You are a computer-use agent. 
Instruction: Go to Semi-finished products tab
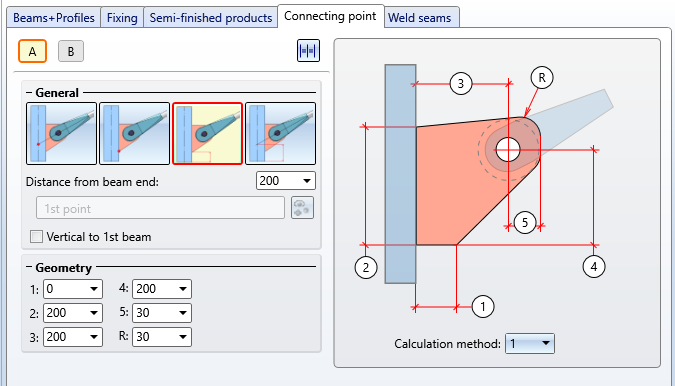pos(211,18)
